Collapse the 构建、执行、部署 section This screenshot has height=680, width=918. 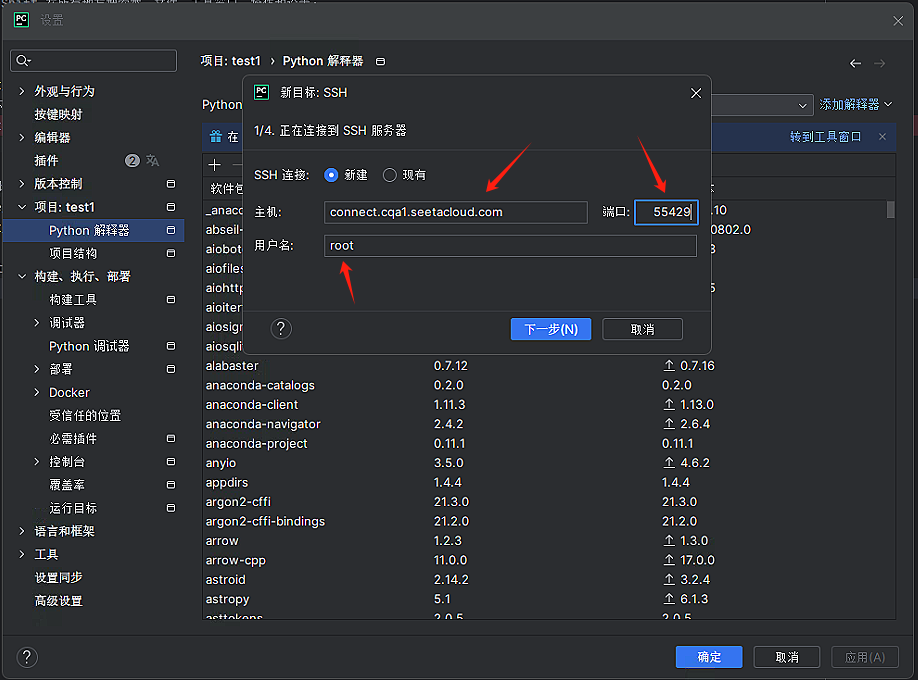[x=22, y=276]
